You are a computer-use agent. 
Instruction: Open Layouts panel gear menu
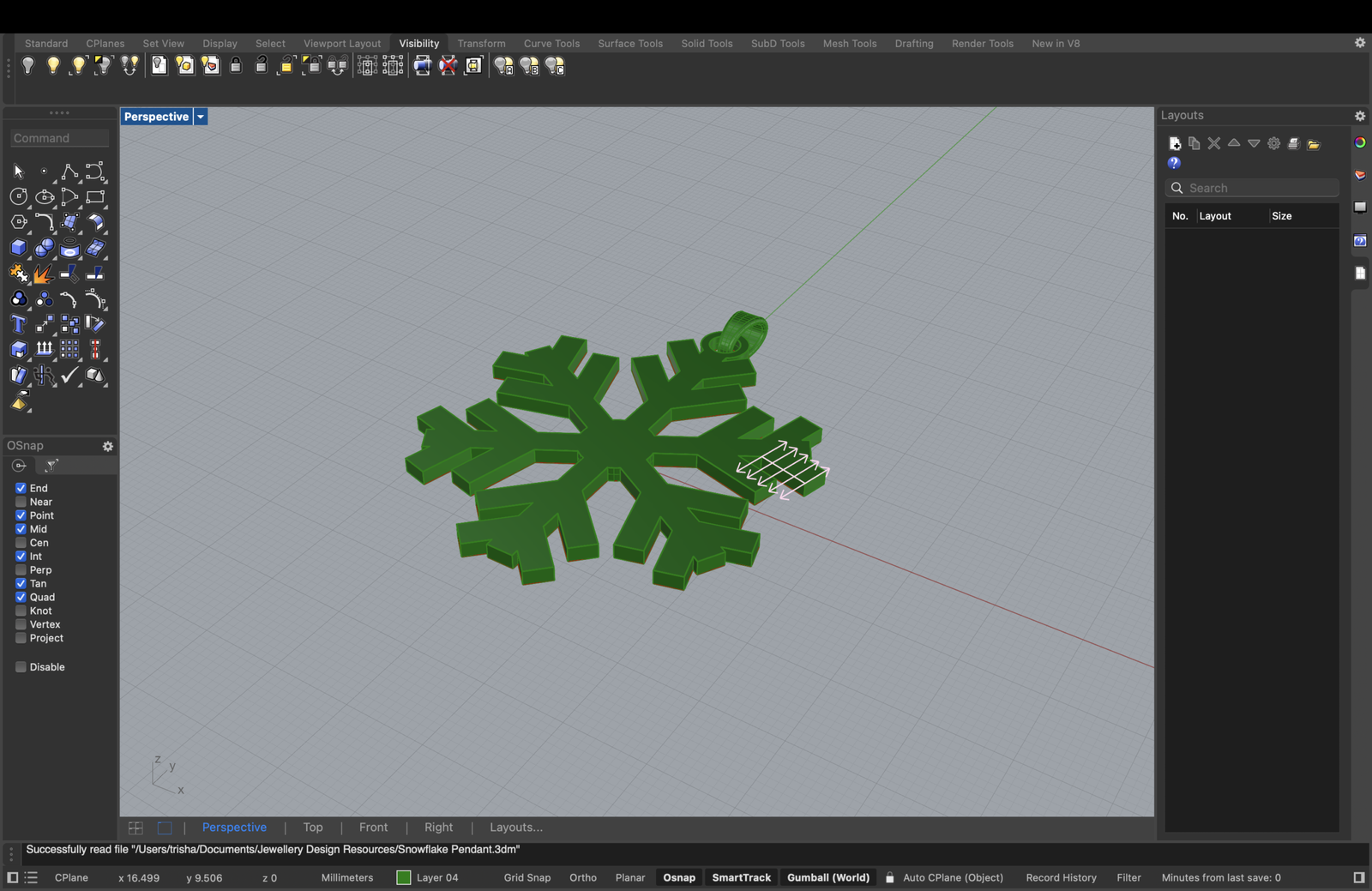[1359, 116]
